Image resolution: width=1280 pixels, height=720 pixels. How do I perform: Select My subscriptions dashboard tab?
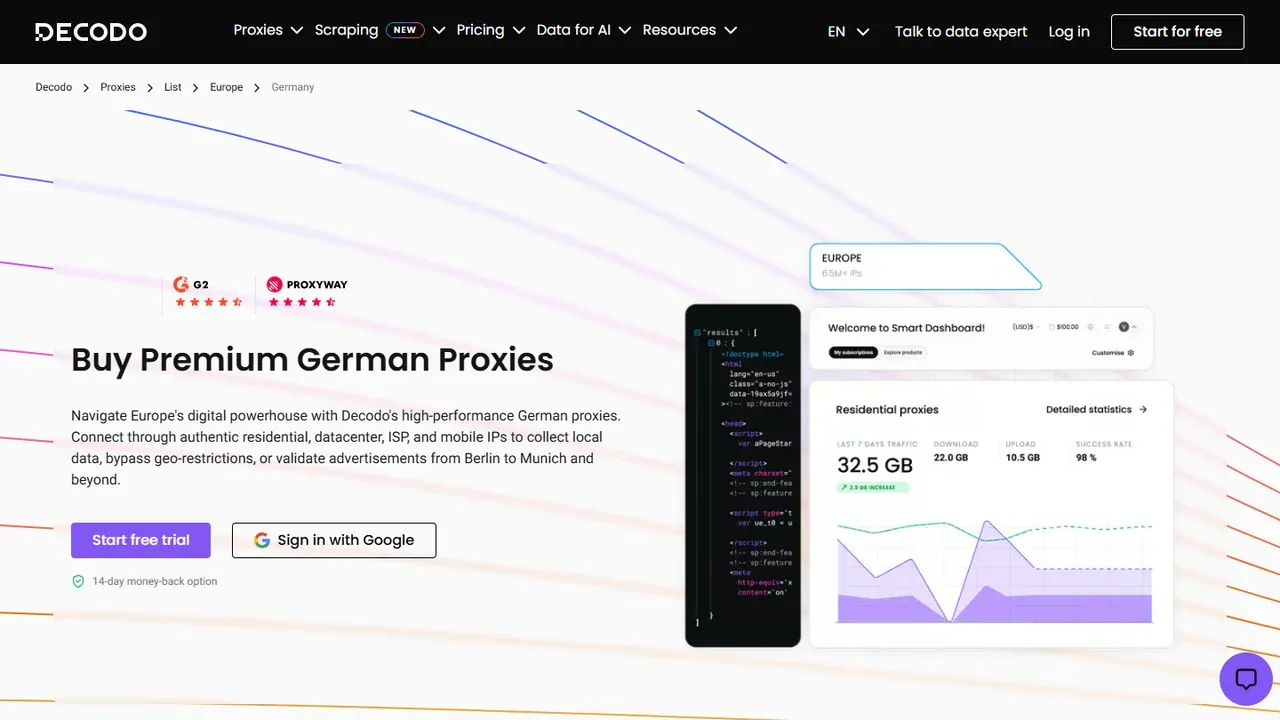click(x=853, y=353)
